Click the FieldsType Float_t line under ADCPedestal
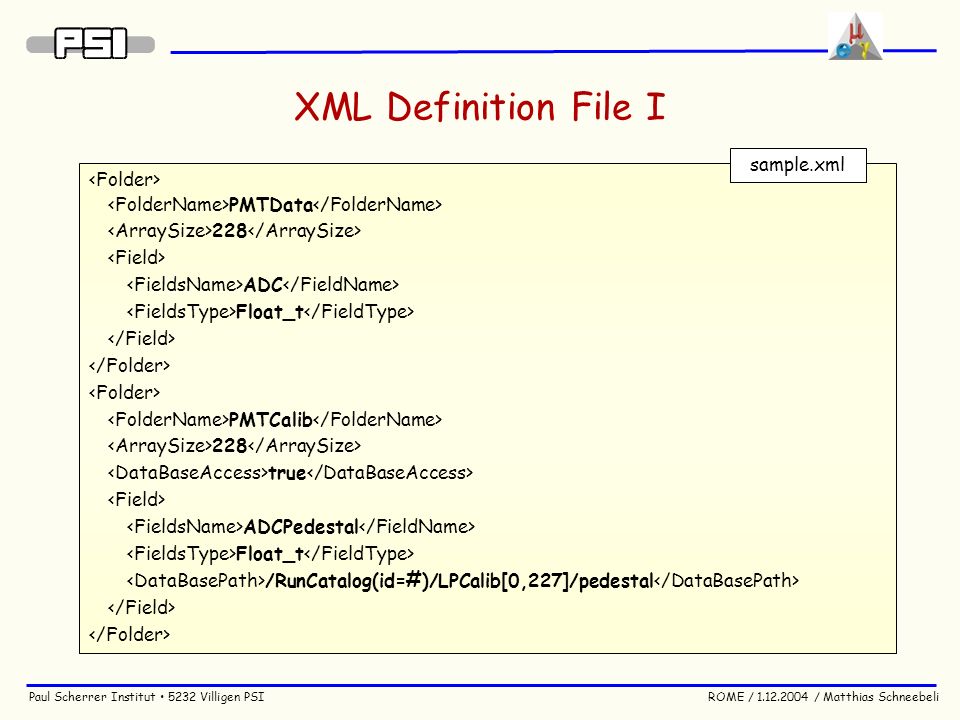The height and width of the screenshot is (720, 960). click(x=270, y=554)
